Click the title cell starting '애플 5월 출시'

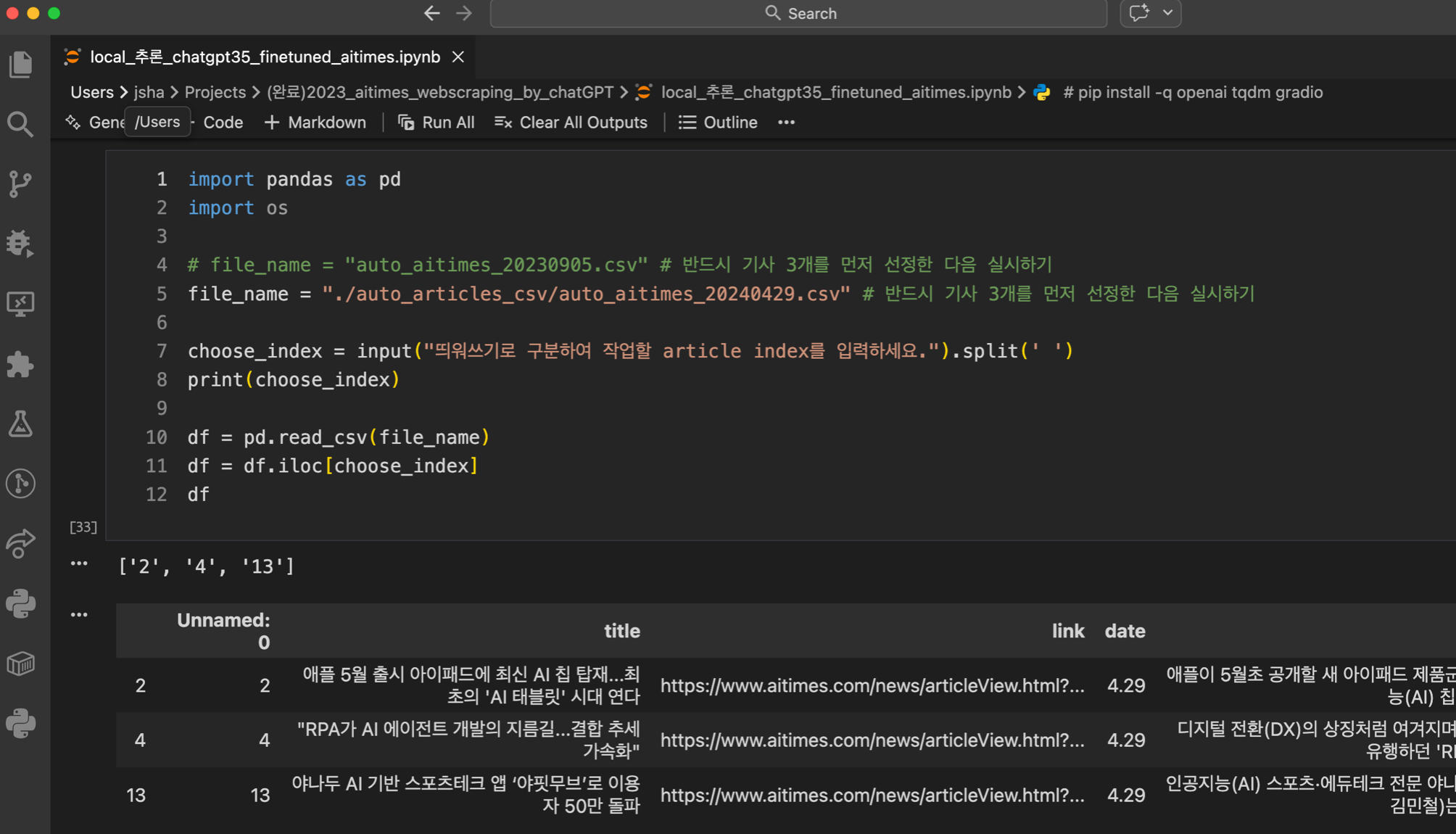coord(471,685)
